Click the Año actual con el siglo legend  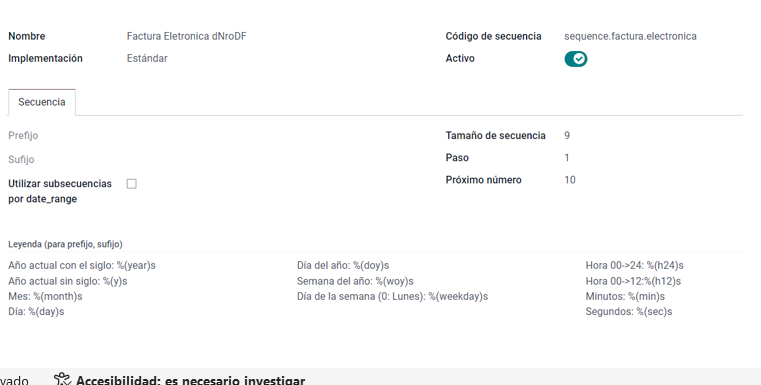coord(82,266)
